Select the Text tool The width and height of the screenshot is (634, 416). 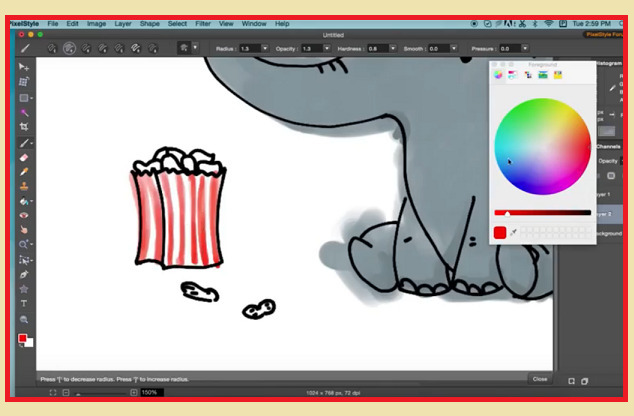coord(24,303)
